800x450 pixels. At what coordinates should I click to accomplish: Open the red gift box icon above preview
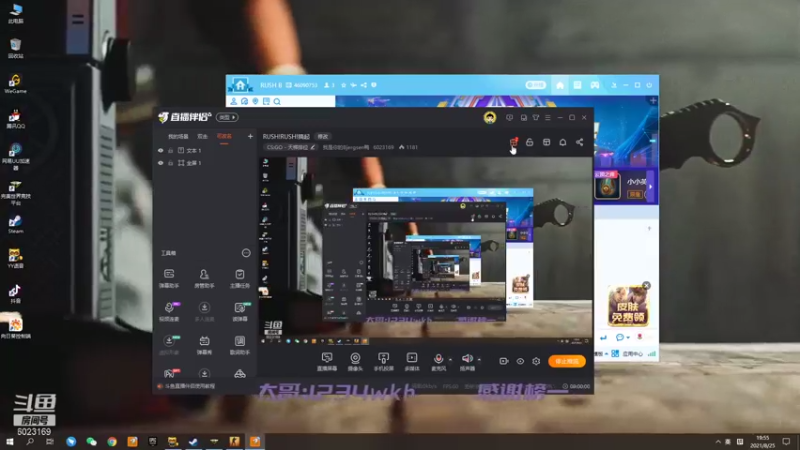pos(514,142)
